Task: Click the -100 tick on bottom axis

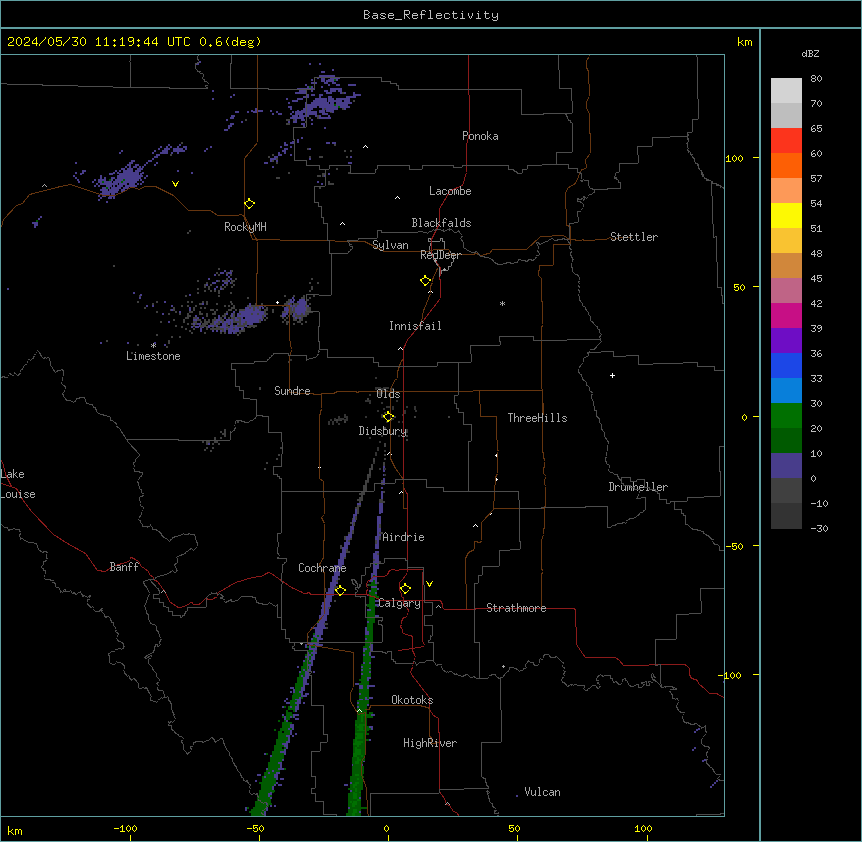Action: tap(125, 828)
